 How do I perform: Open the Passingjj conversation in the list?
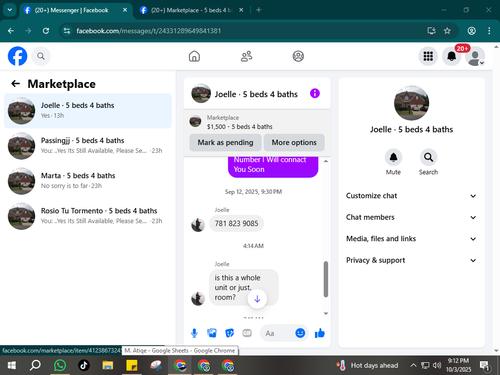88,146
